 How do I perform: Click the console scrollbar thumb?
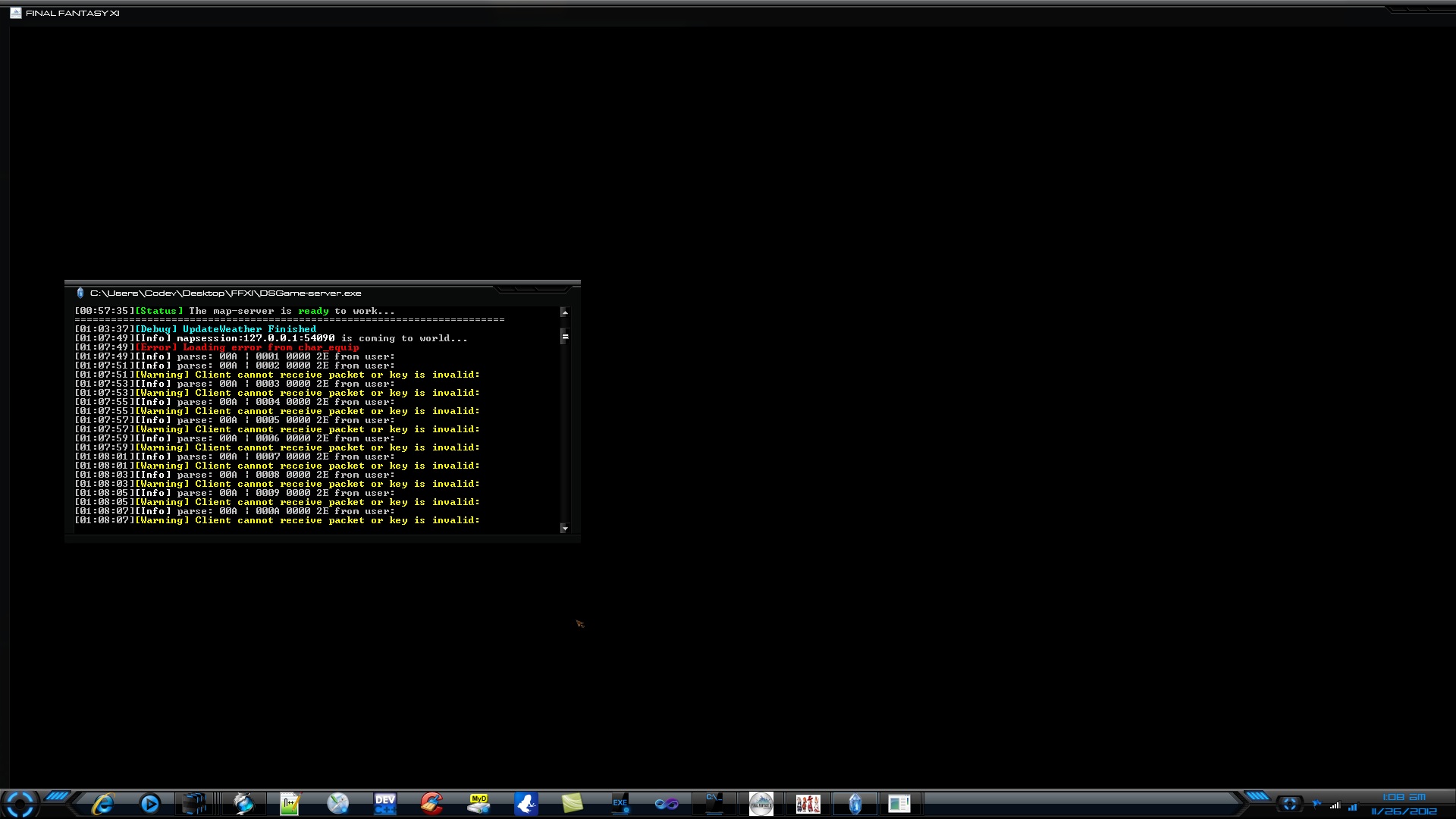(x=565, y=337)
